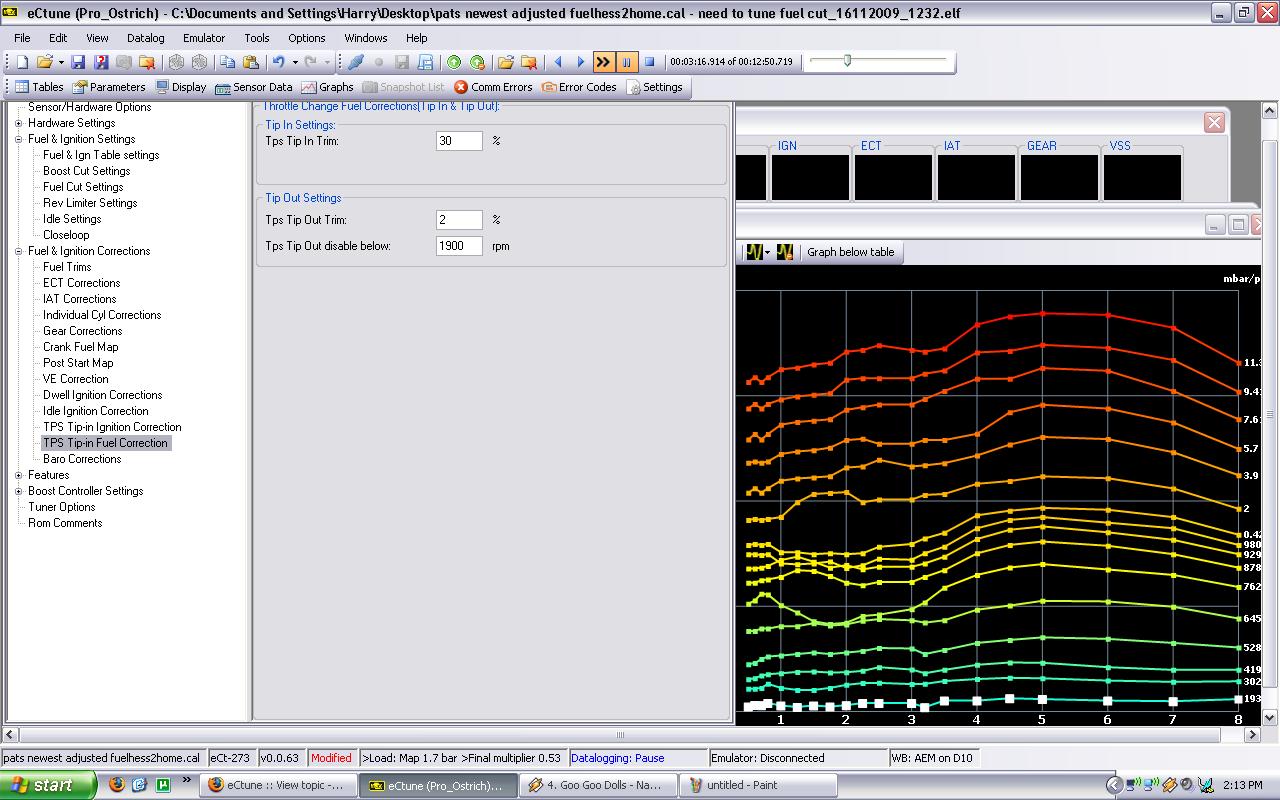Expand the Hardware Settings tree node

click(x=19, y=123)
